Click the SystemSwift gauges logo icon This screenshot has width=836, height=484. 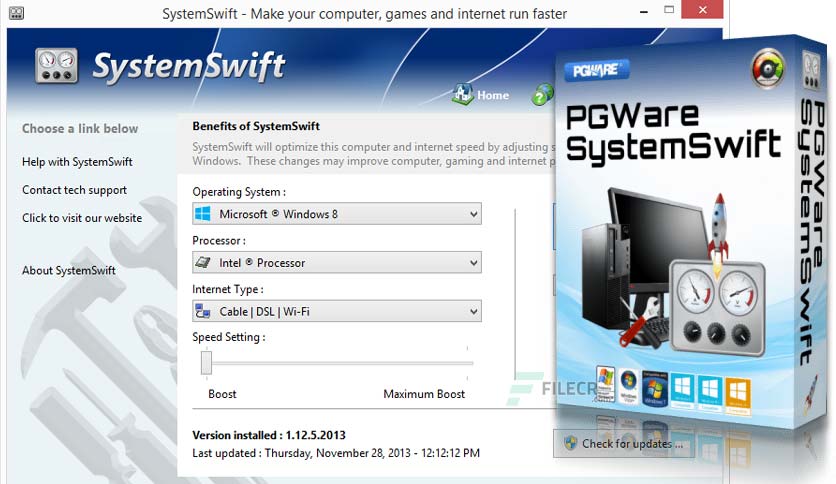[57, 66]
